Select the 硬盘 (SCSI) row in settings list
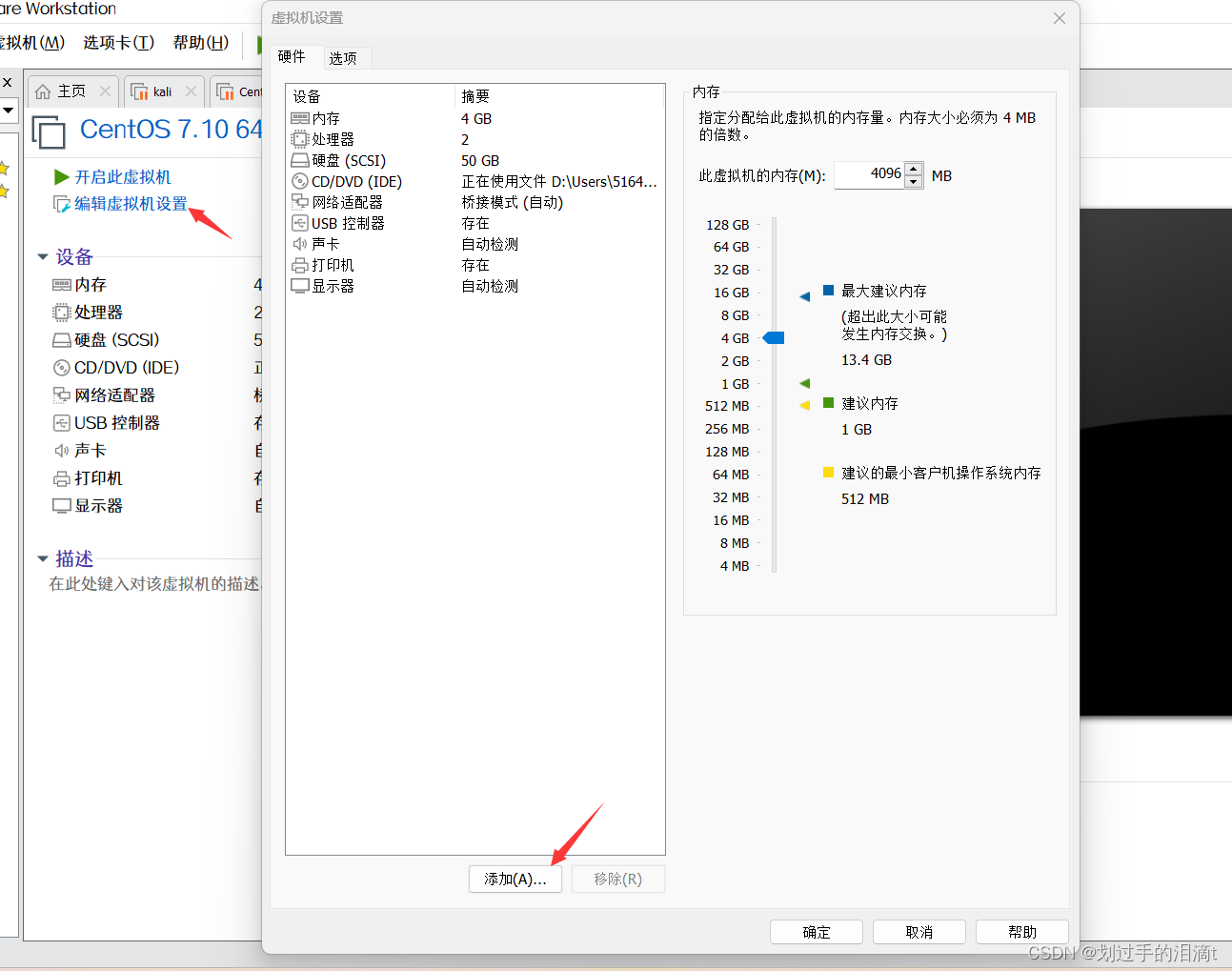The image size is (1232, 971). coord(475,160)
